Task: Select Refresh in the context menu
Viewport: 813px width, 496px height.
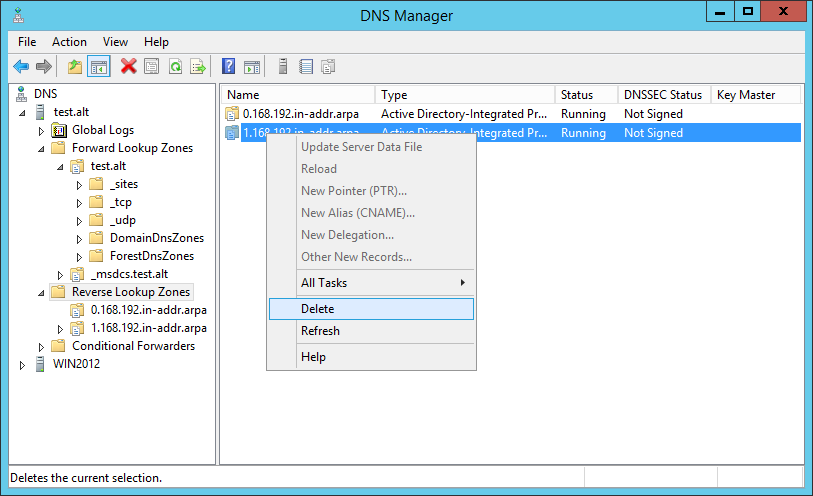Action: [320, 331]
